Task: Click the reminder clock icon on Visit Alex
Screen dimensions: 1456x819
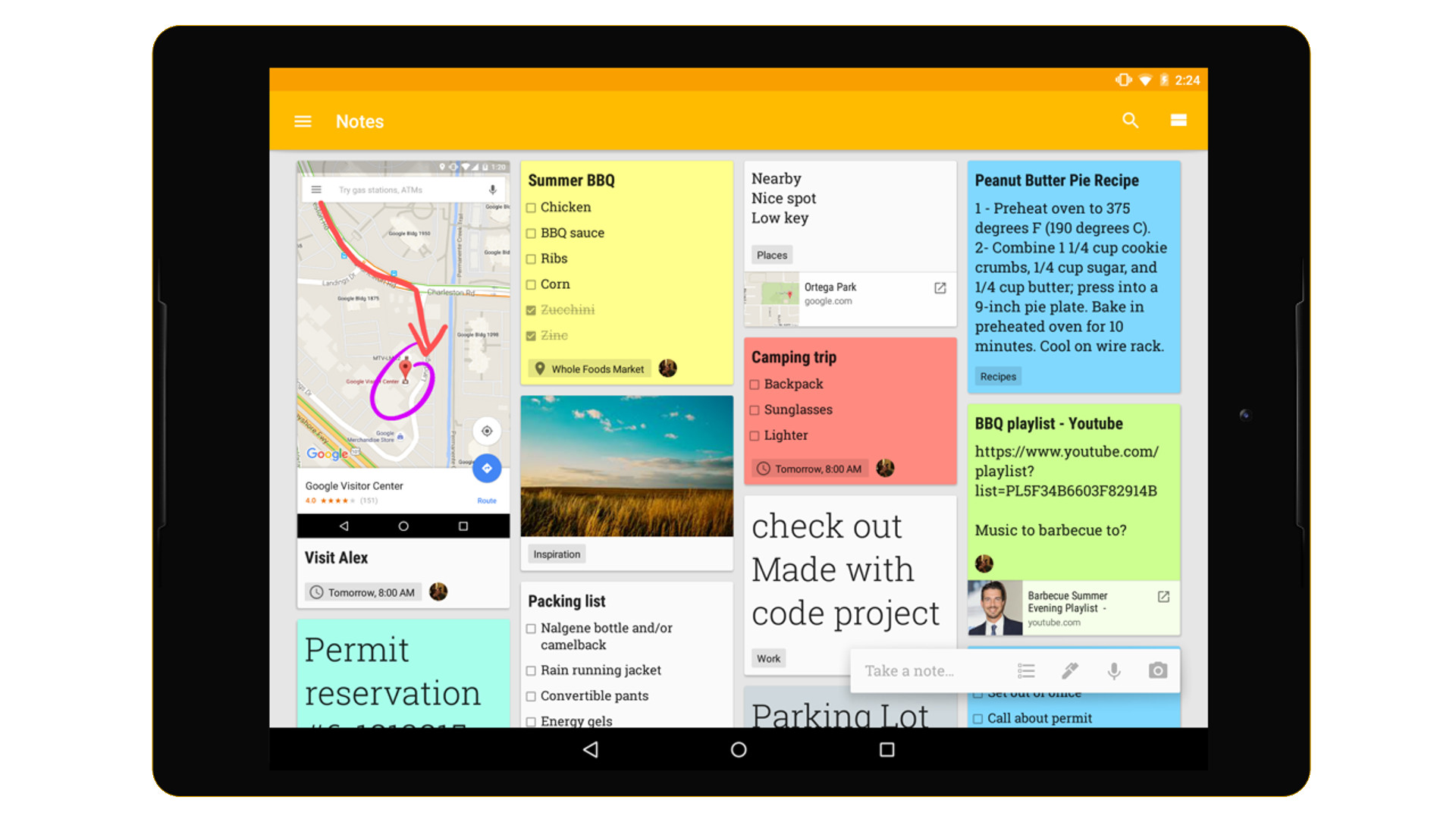Action: click(318, 590)
